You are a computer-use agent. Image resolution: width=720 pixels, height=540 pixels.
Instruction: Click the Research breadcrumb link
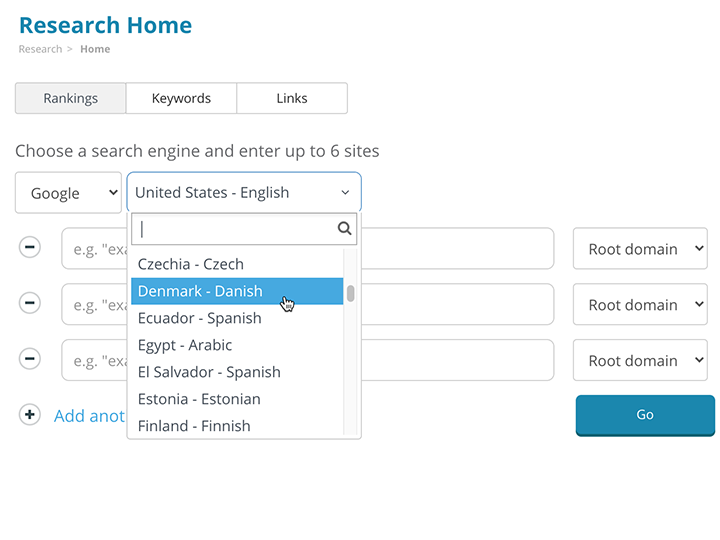tap(40, 49)
